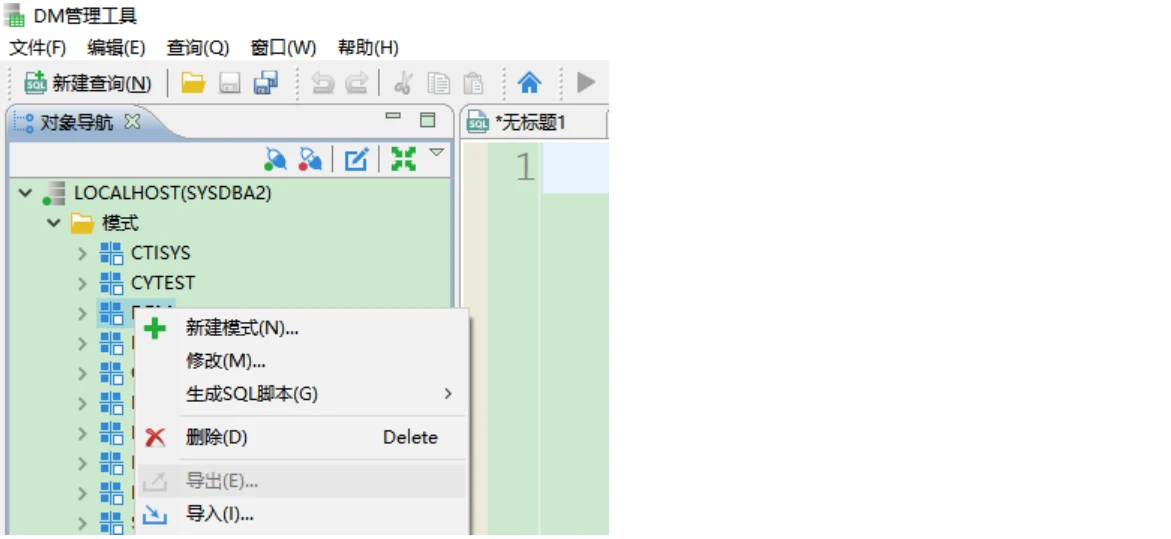The image size is (1171, 539).
Task: Click the Paste clipboard icon
Action: click(473, 83)
